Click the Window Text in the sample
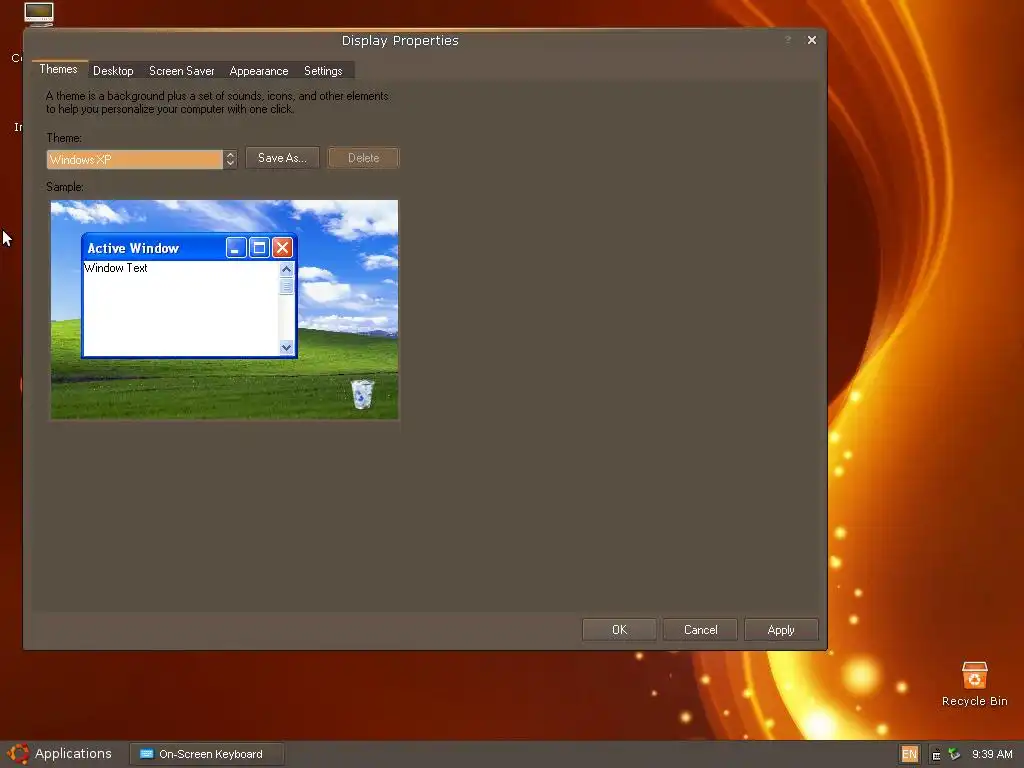Image resolution: width=1024 pixels, height=768 pixels. (x=116, y=268)
